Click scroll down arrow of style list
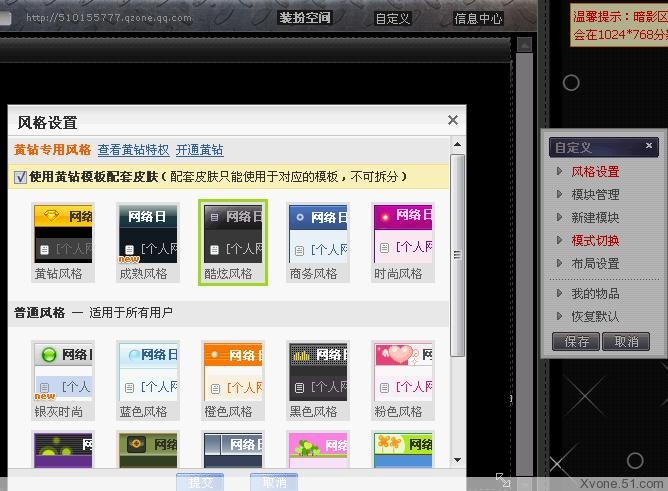668x491 pixels. (x=458, y=459)
